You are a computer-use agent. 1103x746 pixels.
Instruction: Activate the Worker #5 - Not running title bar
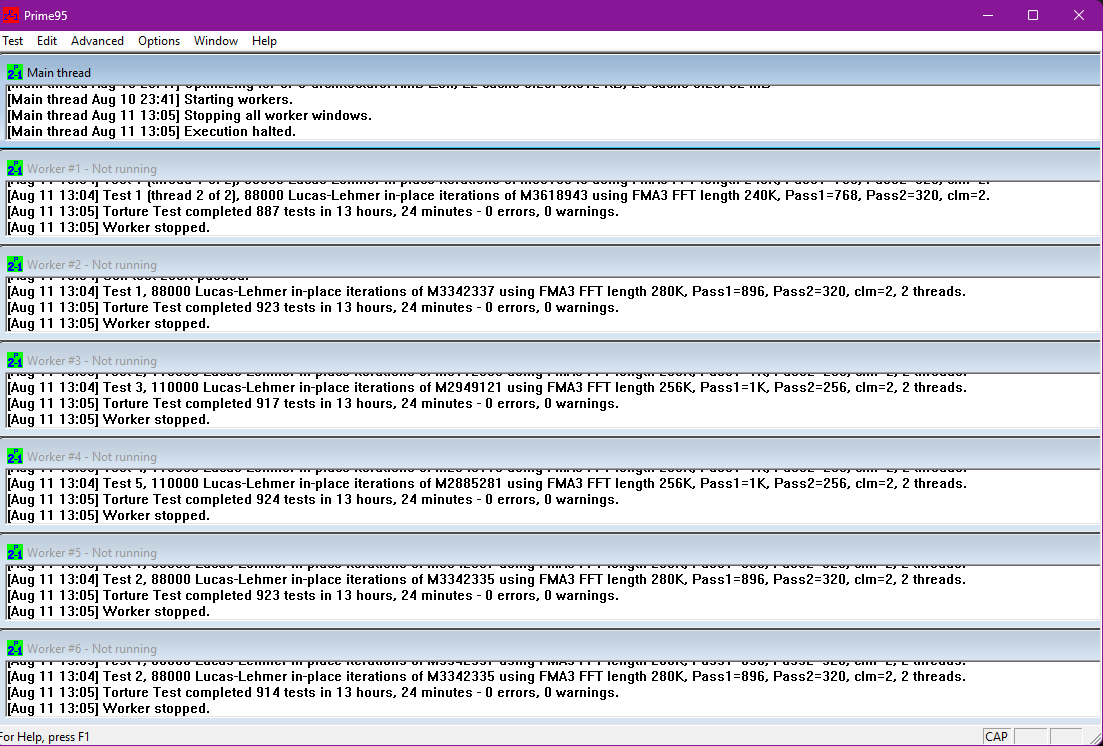point(550,552)
